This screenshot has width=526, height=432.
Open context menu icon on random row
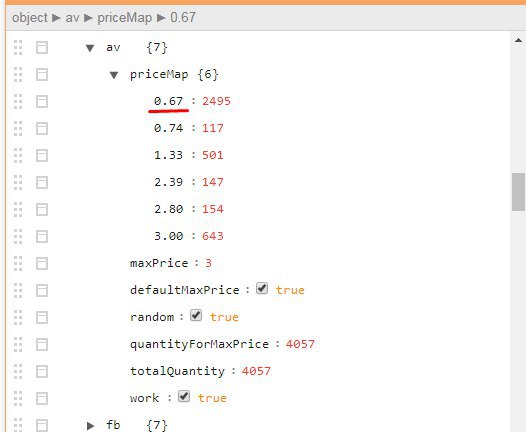coord(42,318)
